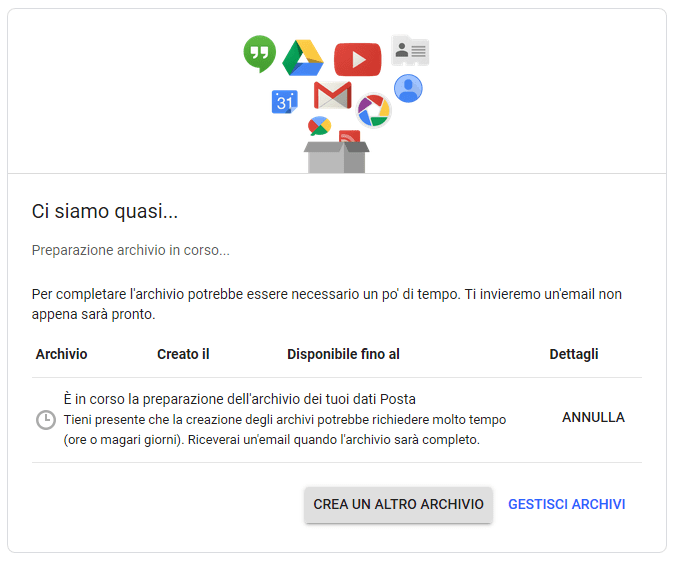Click the Creato il column header

tap(183, 354)
